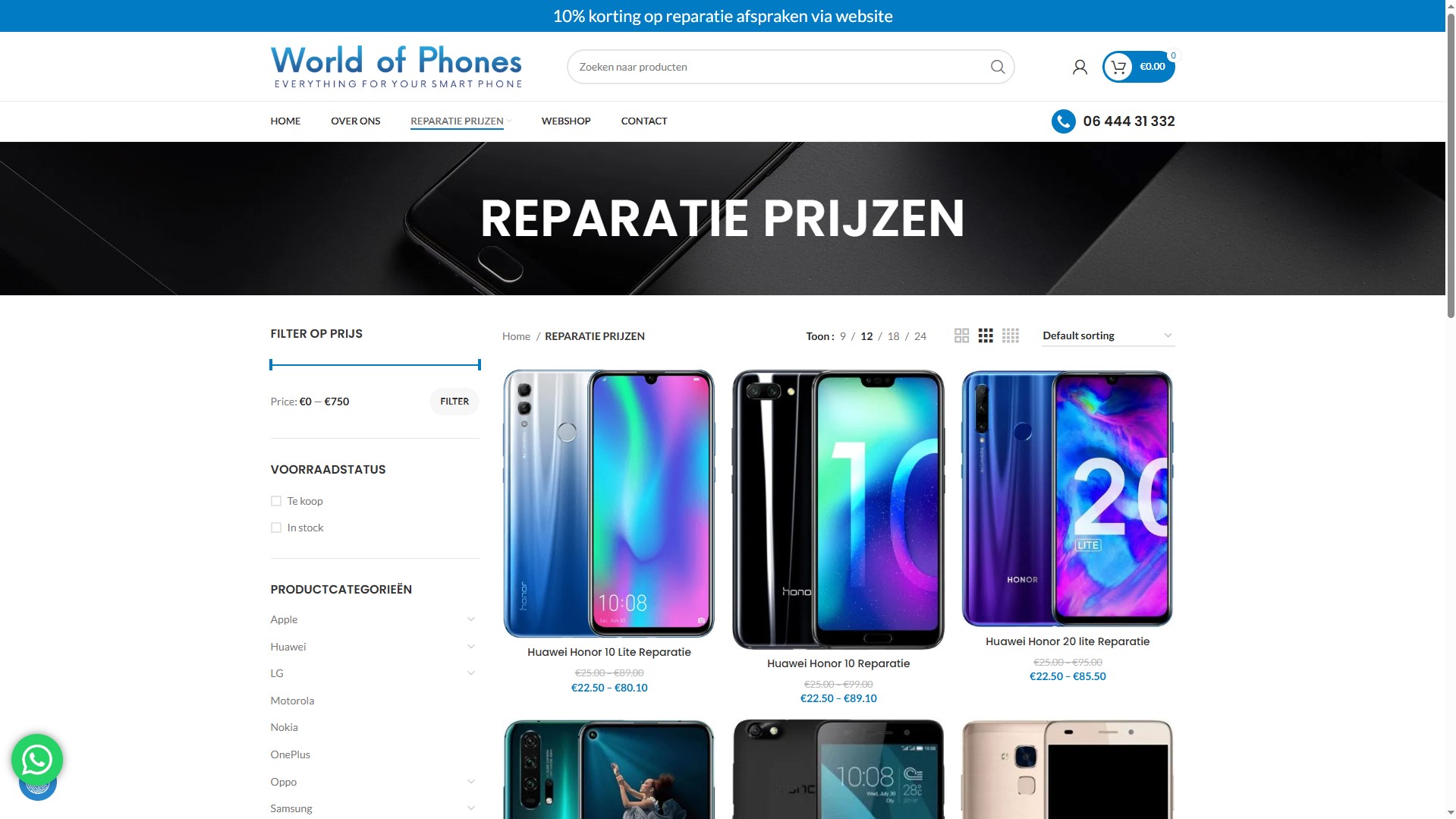Open the WhatsApp chat bubble
The width and height of the screenshot is (1456, 819).
pyautogui.click(x=37, y=759)
